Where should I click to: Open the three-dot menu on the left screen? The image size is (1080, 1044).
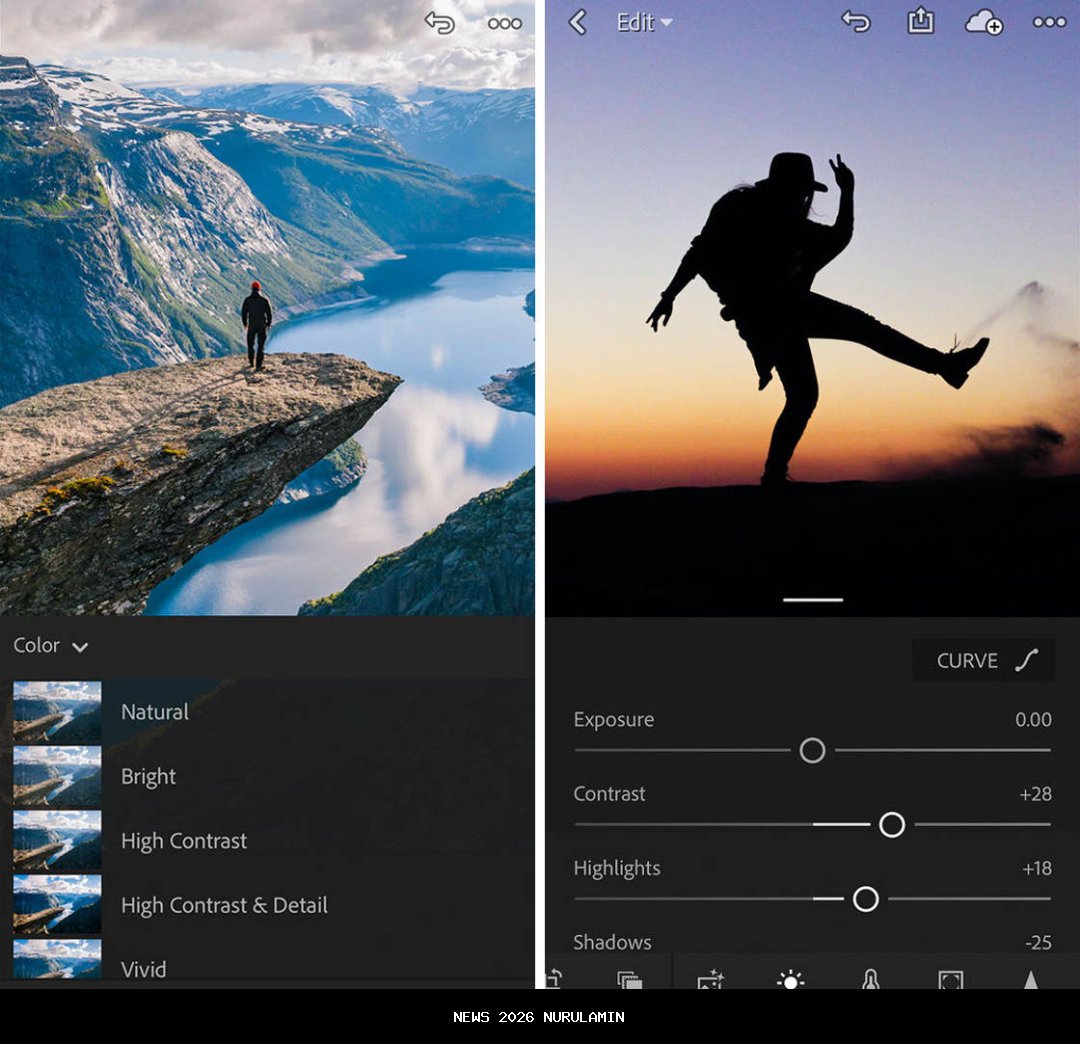(x=505, y=23)
